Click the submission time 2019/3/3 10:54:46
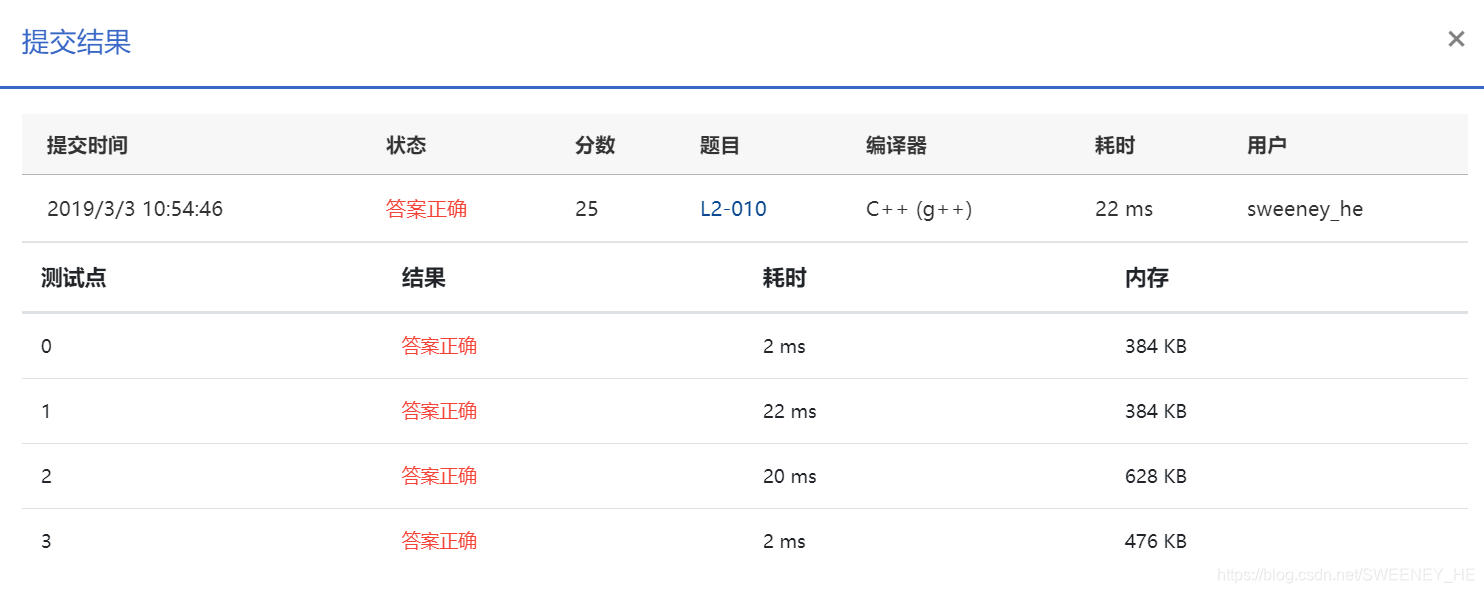Viewport: 1484px width, 593px height. tap(135, 209)
